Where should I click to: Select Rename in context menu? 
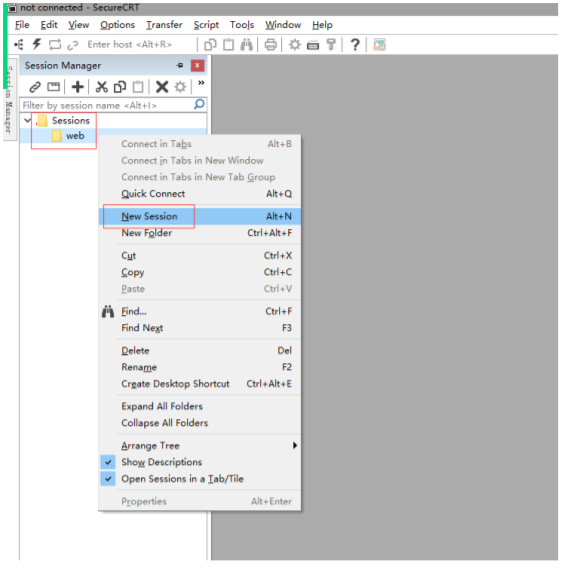[x=200, y=367]
